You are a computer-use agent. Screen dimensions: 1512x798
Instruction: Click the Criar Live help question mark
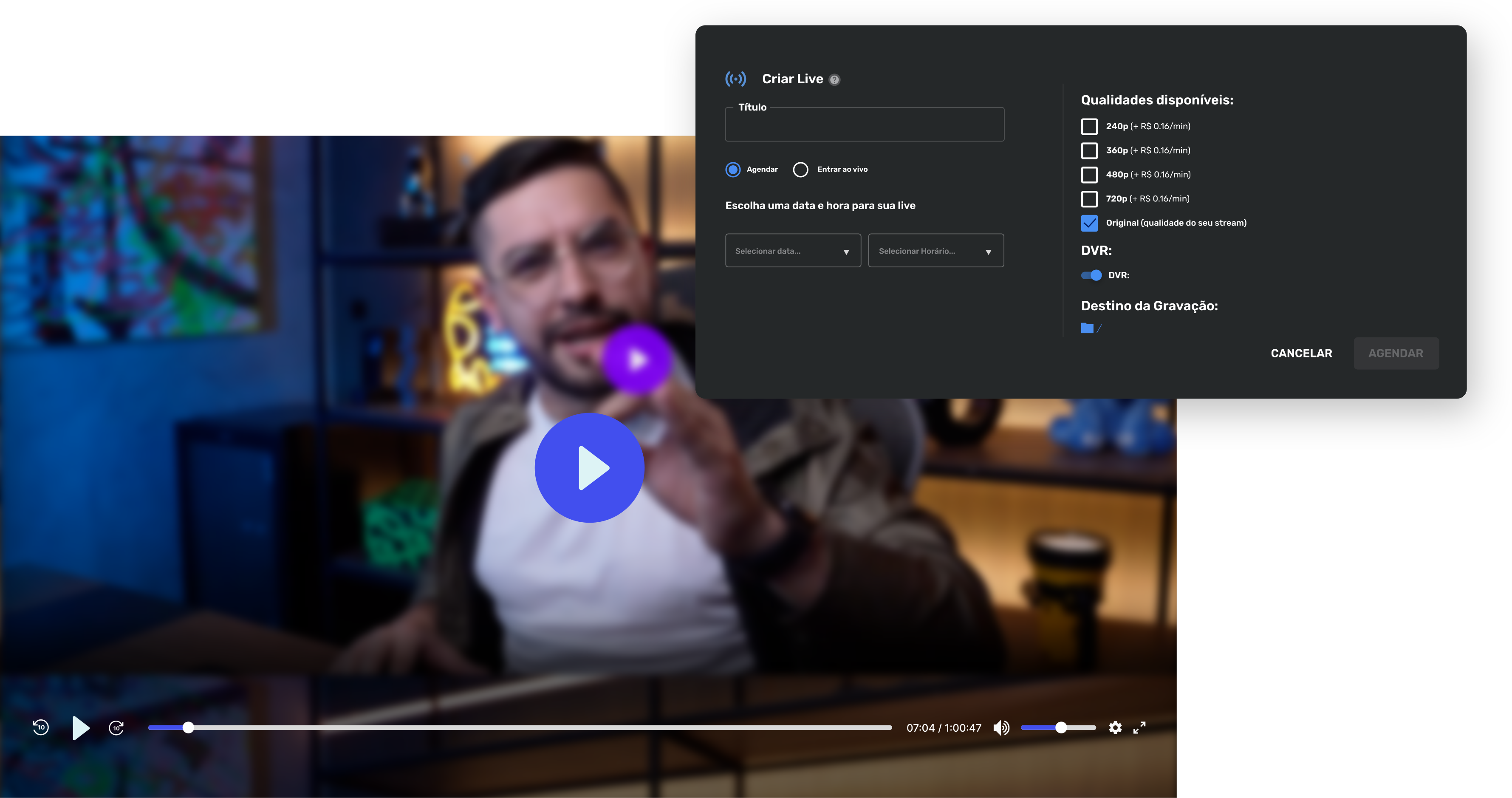click(x=834, y=80)
